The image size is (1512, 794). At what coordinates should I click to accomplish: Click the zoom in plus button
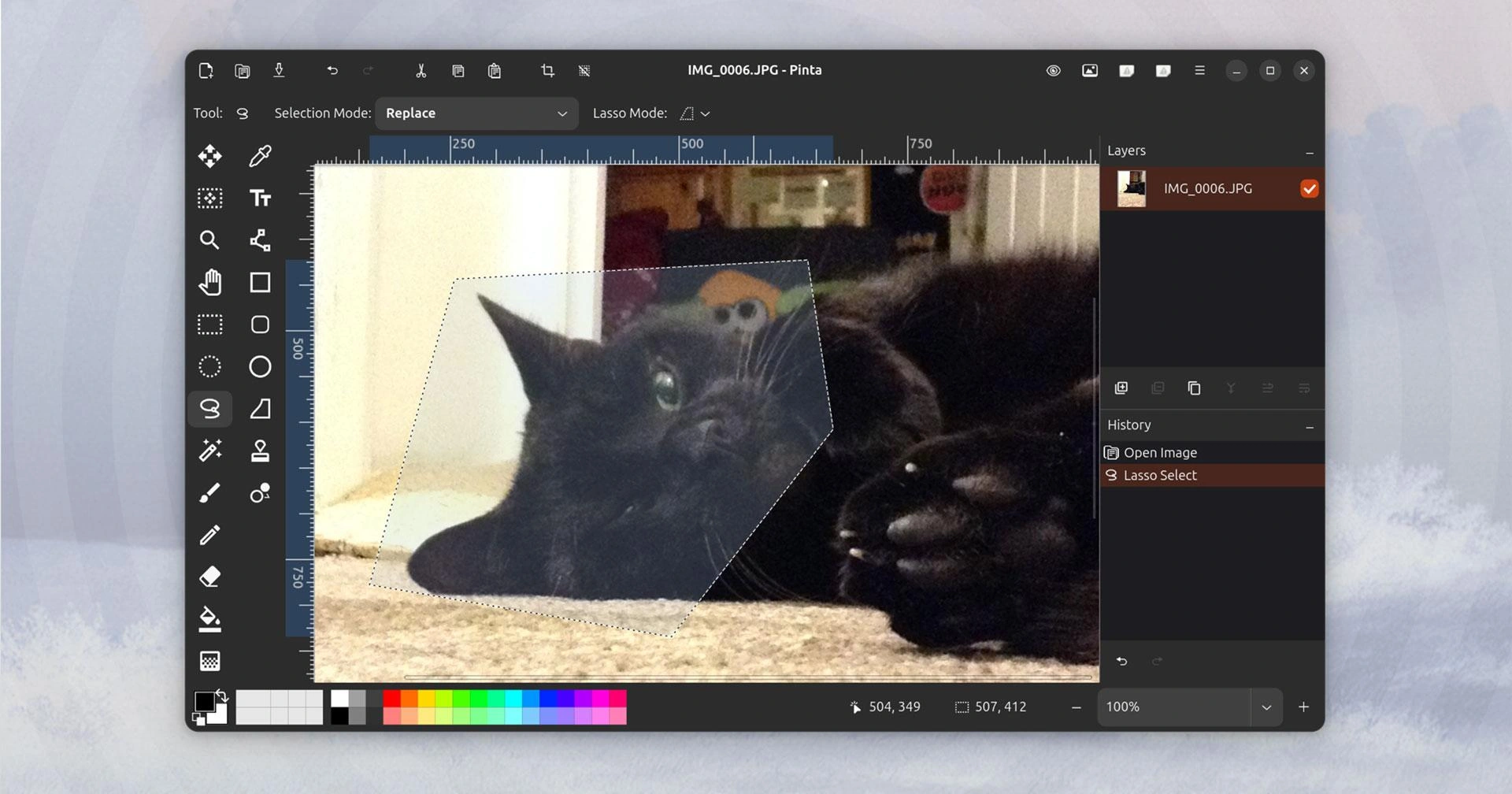(1303, 707)
